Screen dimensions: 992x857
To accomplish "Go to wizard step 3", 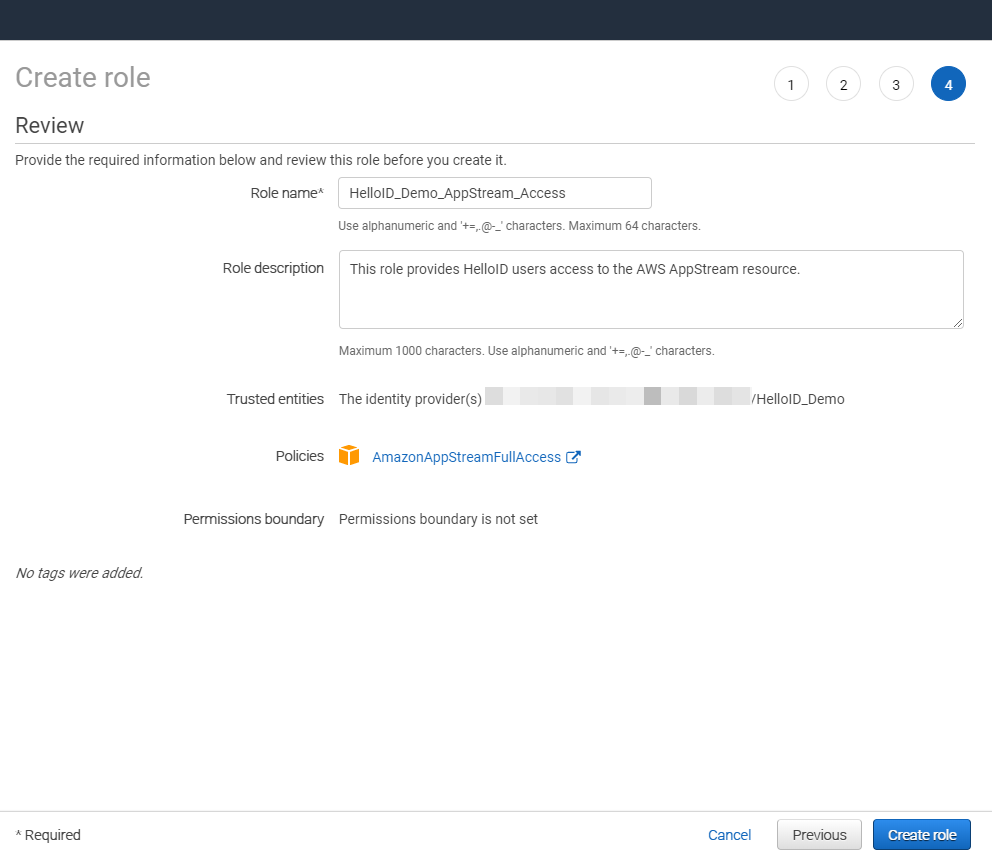I will [896, 84].
